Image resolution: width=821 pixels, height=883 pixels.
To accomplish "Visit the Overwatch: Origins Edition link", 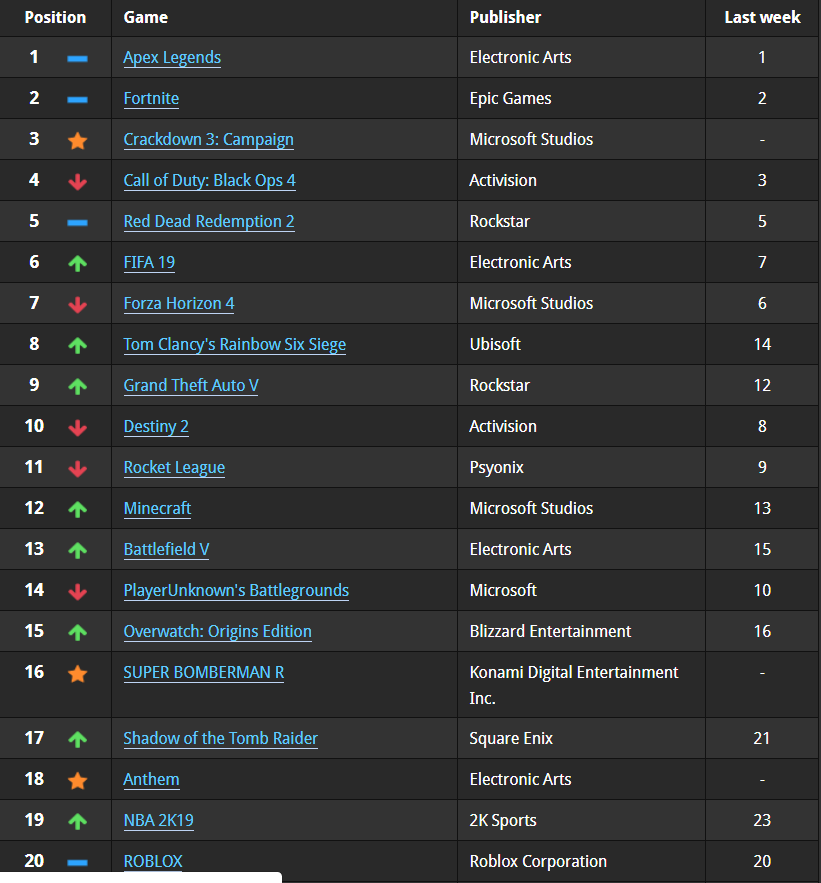I will click(x=217, y=631).
